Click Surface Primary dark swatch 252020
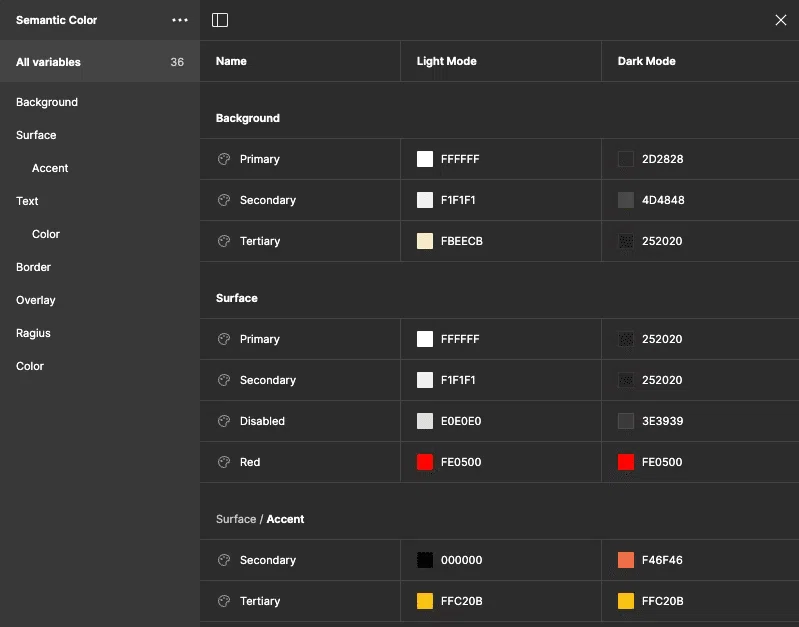799x627 pixels. point(625,339)
